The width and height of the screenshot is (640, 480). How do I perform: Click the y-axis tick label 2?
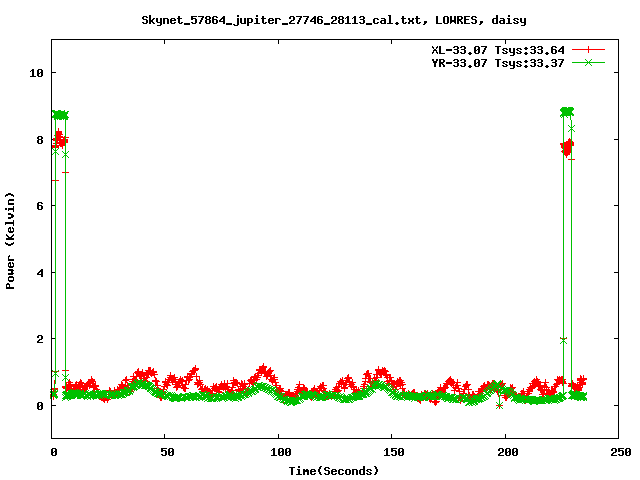coord(40,339)
